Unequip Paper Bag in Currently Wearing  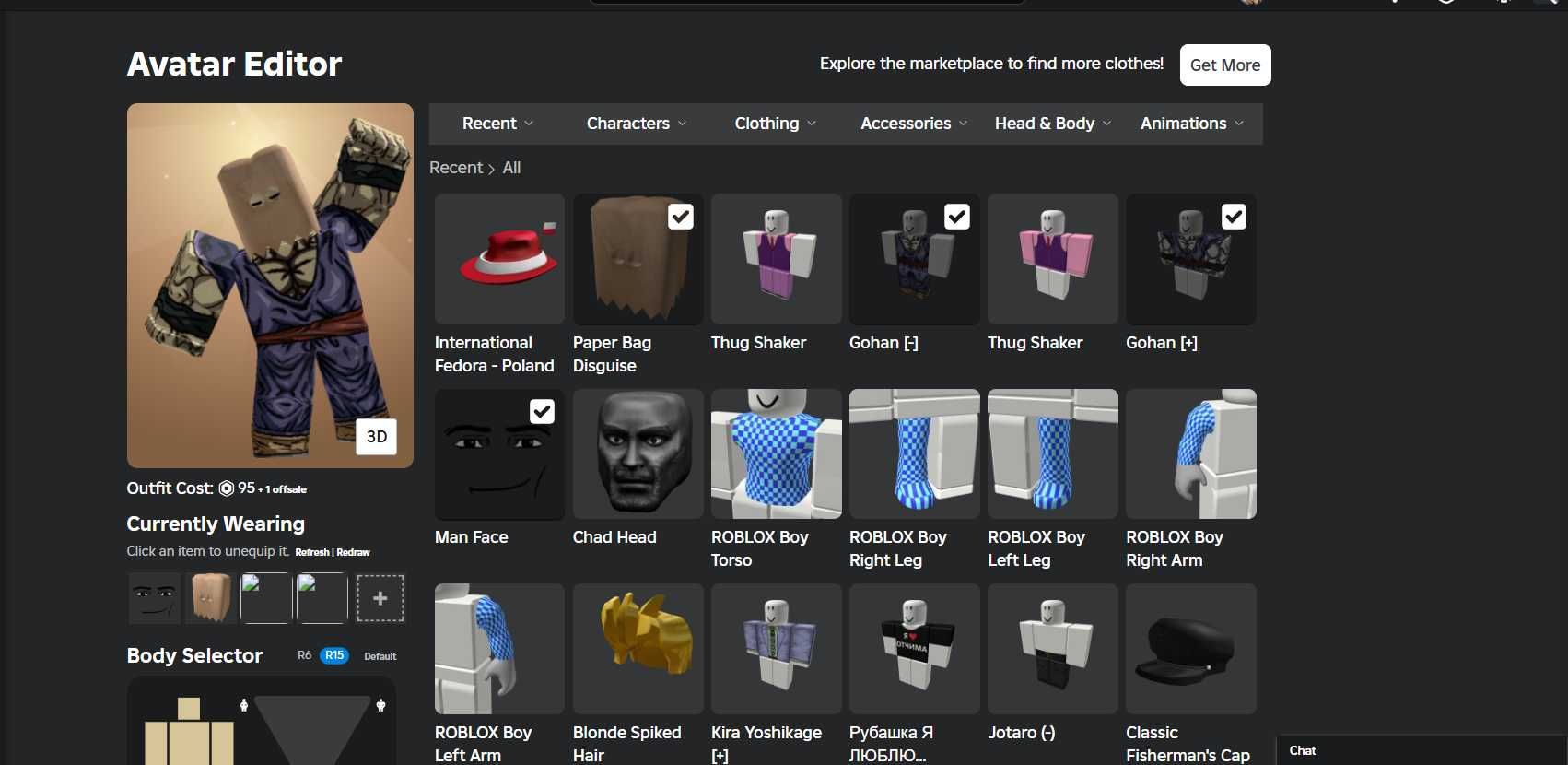coord(211,598)
